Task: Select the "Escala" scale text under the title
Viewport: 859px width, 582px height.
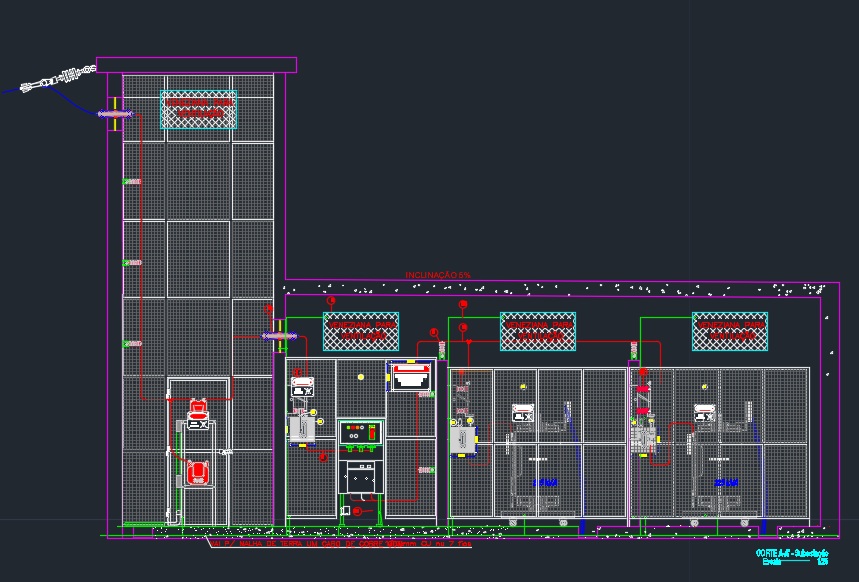Action: [771, 562]
